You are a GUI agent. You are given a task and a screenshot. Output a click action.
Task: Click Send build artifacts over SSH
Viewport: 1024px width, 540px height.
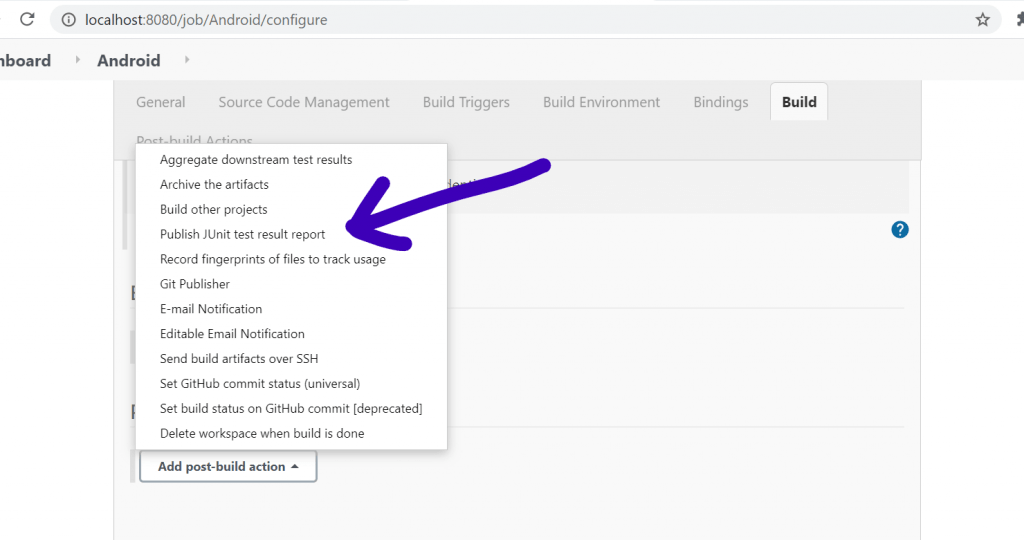click(x=239, y=359)
